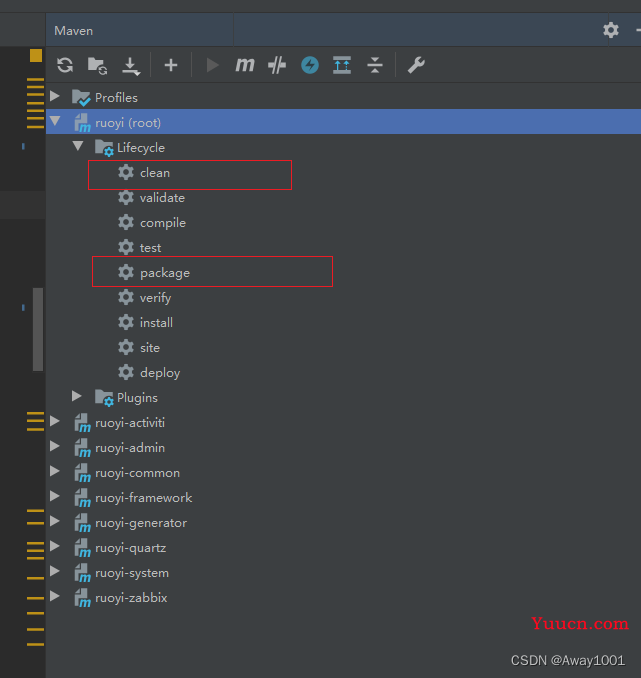Click gear icon beside deploy
Viewport: 641px width, 678px height.
tap(126, 373)
